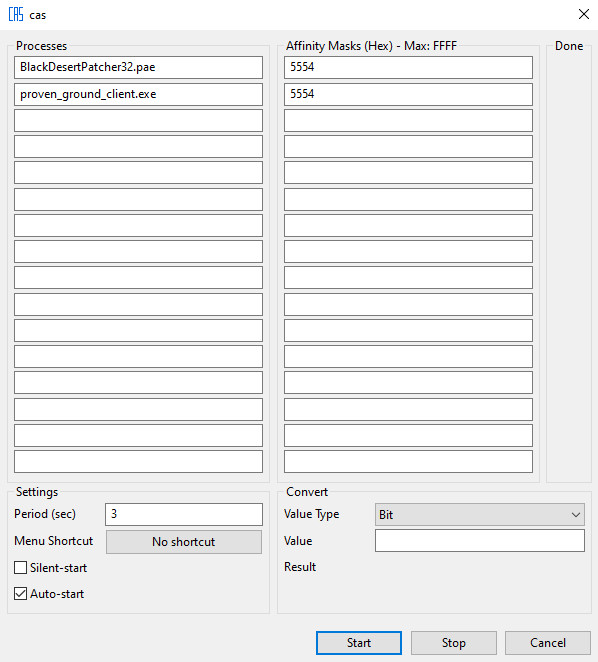The height and width of the screenshot is (662, 598).
Task: Click the Settings group label
Action: pyautogui.click(x=37, y=492)
